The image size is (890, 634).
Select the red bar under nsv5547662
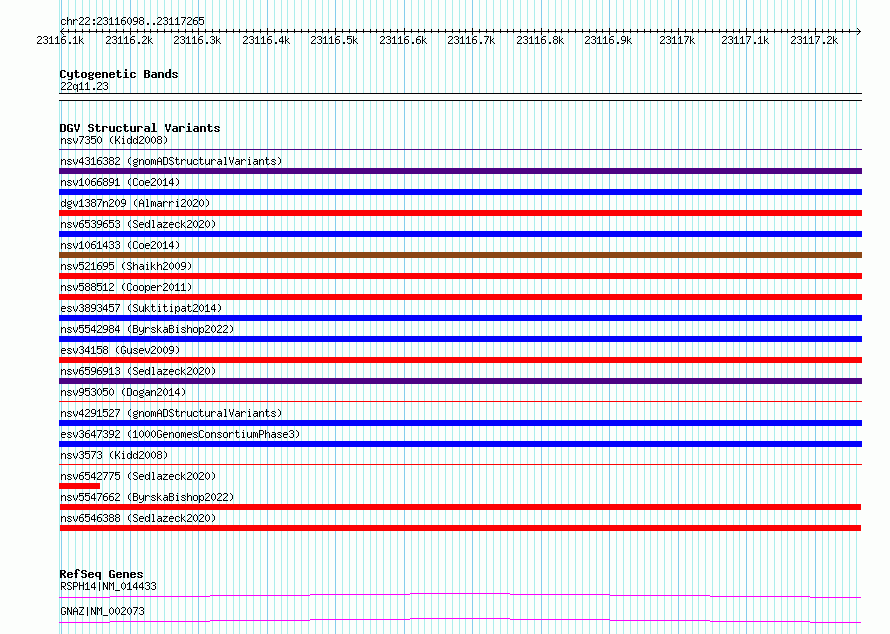pos(460,507)
